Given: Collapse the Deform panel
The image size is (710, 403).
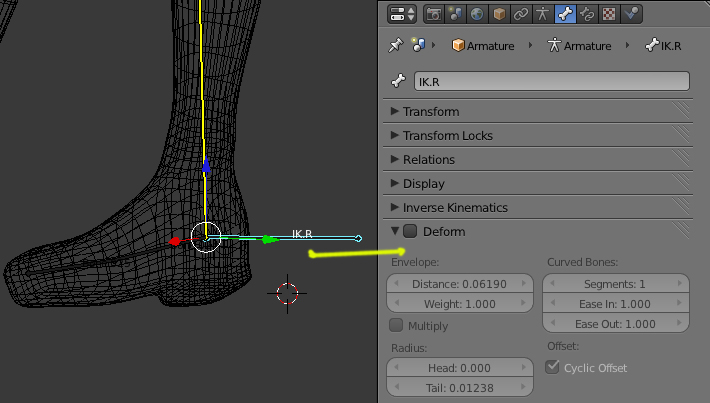Looking at the screenshot, I should click(395, 231).
